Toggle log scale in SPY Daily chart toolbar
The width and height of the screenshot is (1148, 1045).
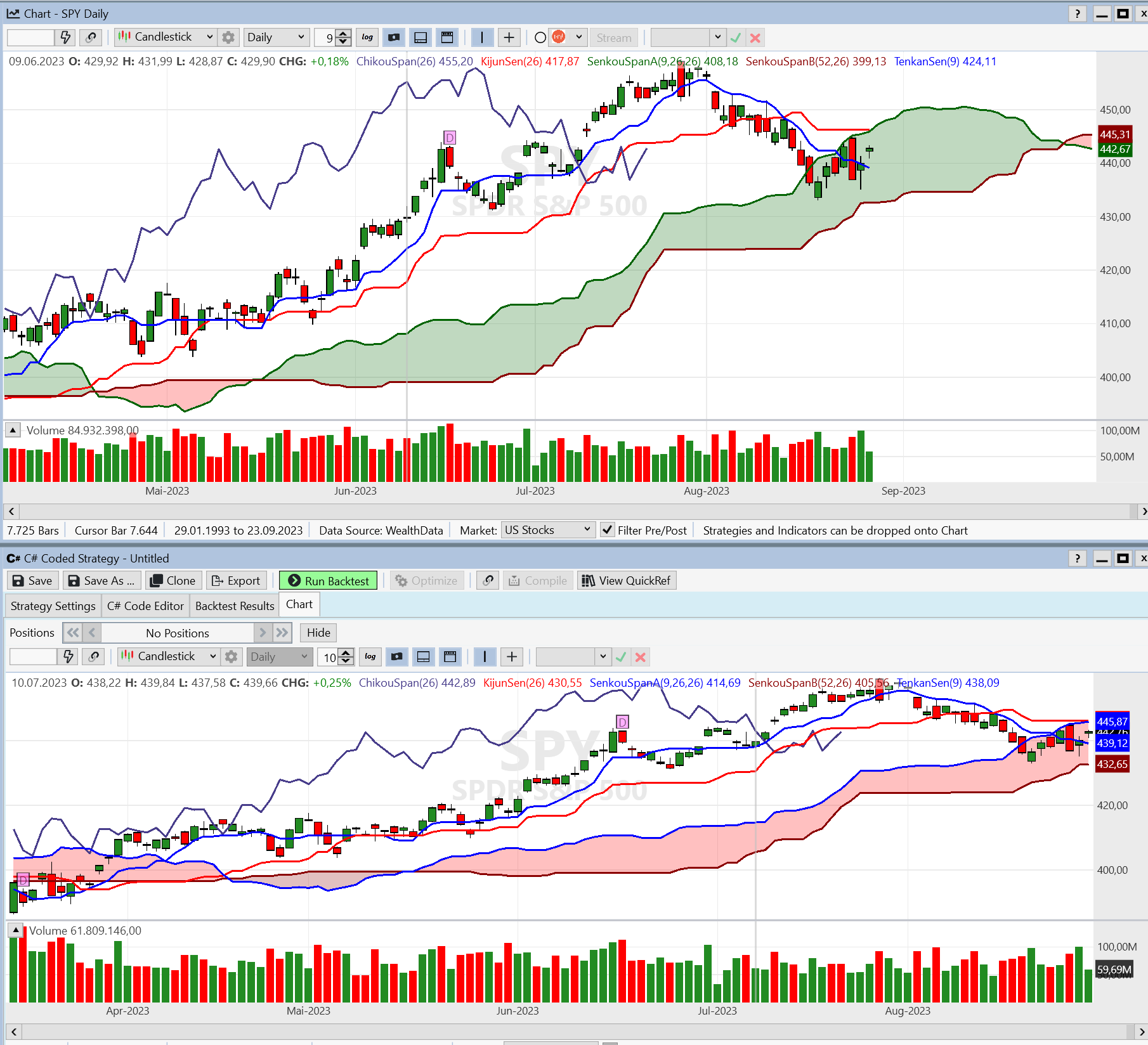pyautogui.click(x=367, y=37)
